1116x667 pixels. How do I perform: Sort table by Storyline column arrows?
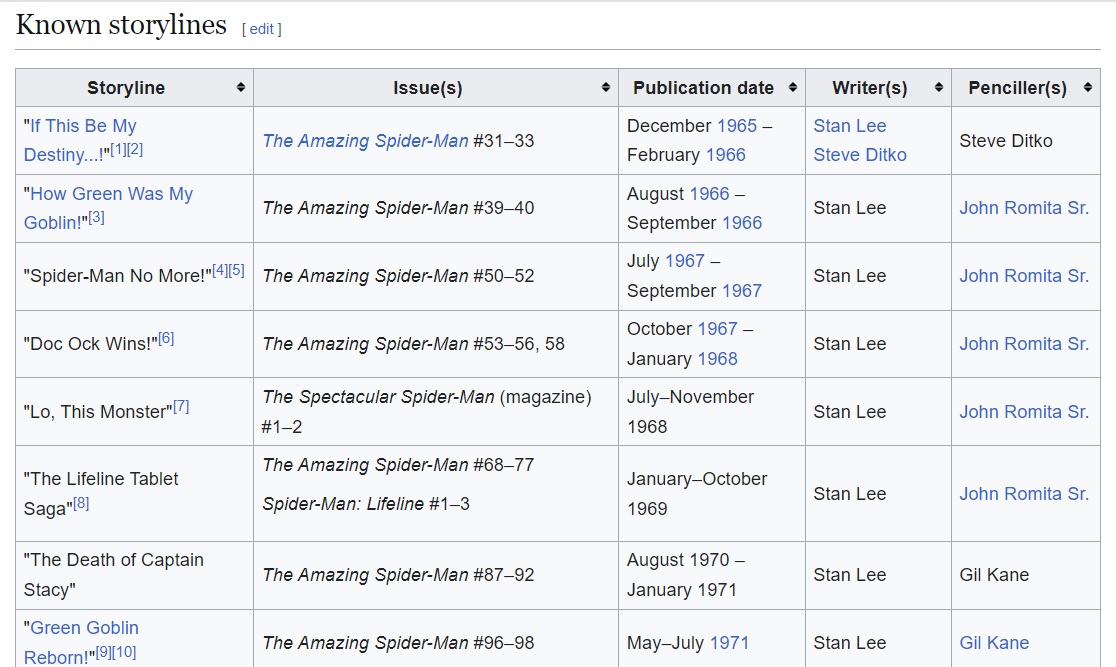pos(241,88)
